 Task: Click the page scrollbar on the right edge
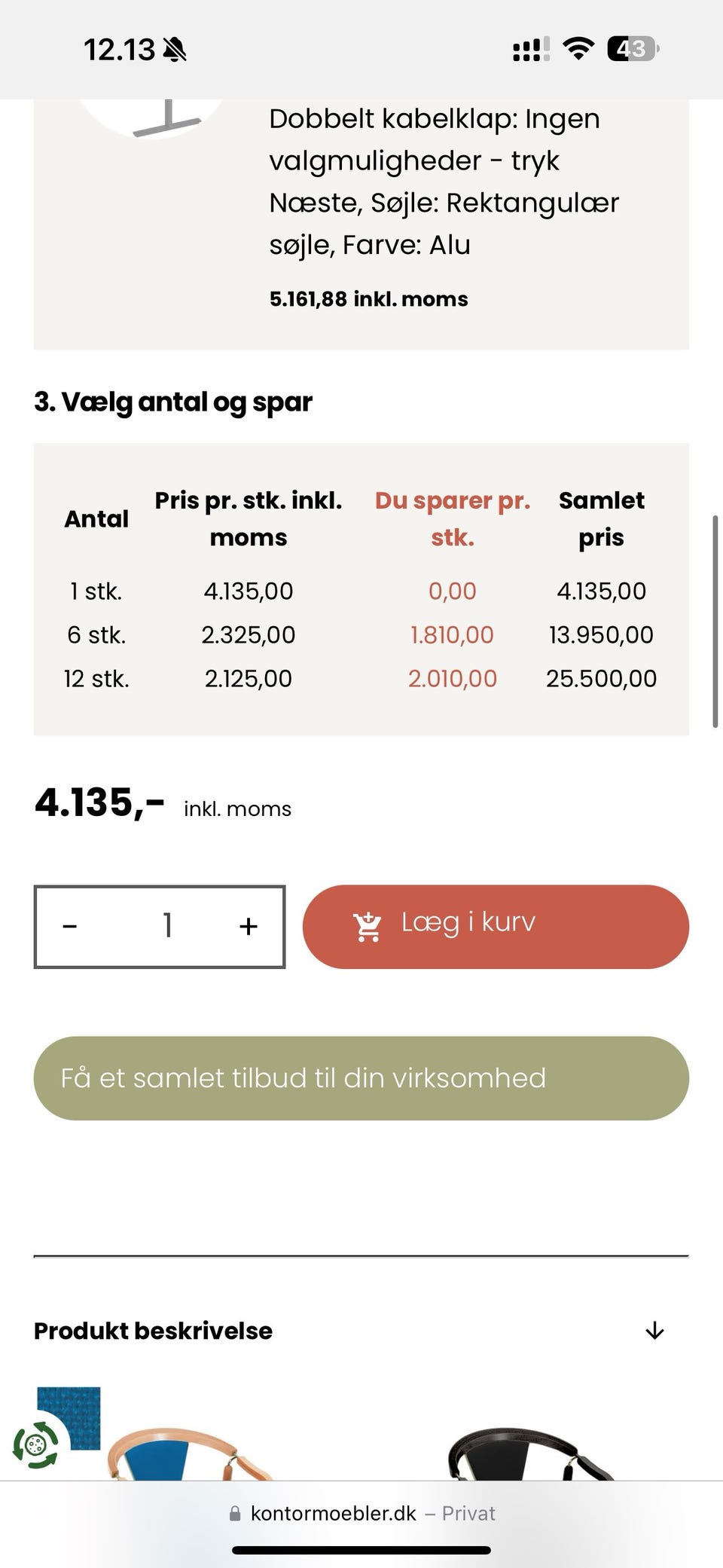[x=715, y=622]
